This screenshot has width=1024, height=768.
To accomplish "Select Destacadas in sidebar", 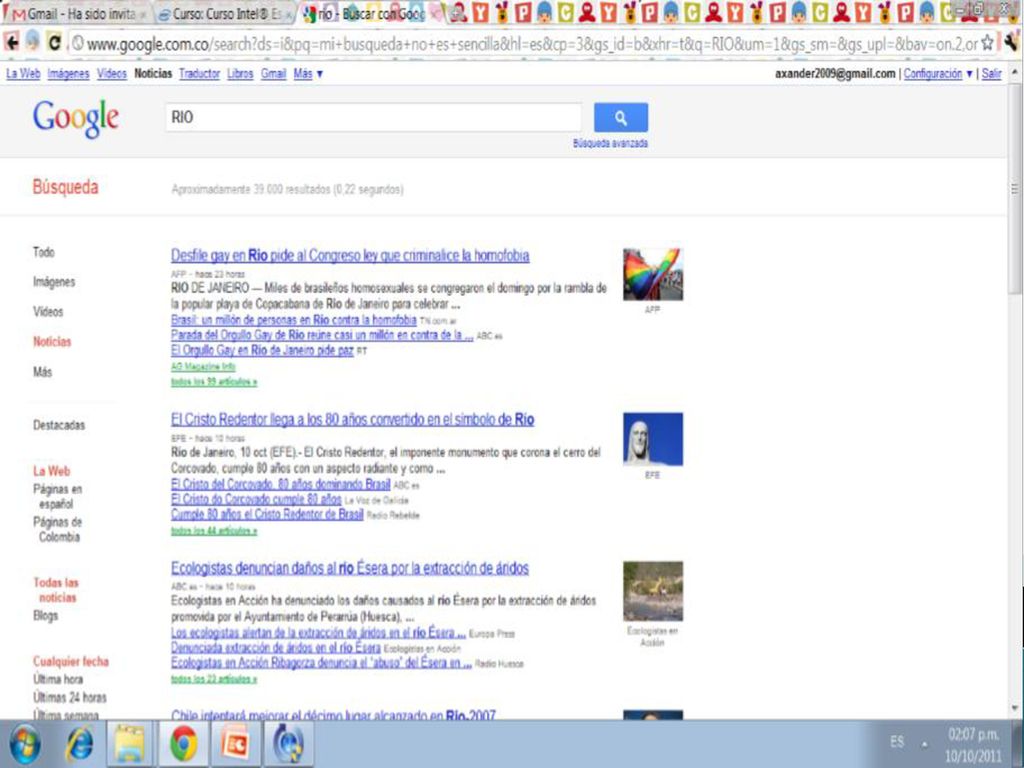I will click(59, 425).
